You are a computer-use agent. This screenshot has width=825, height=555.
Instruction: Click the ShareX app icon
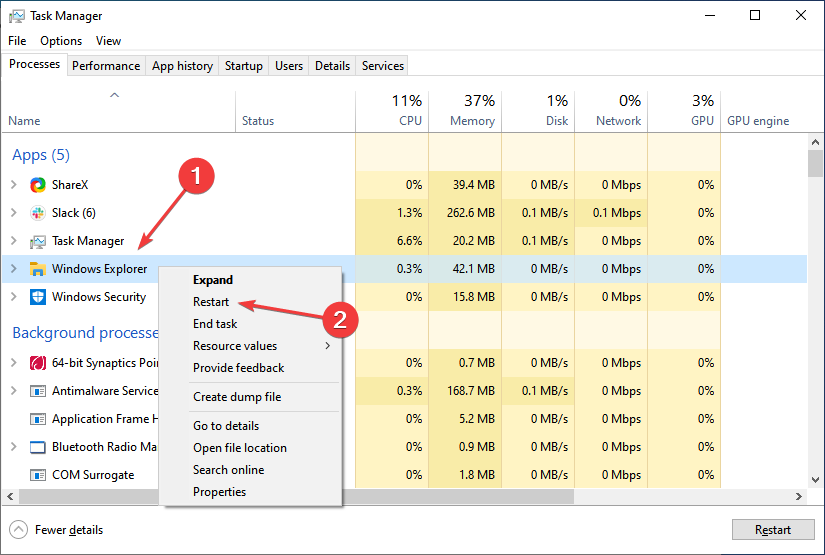[x=38, y=185]
